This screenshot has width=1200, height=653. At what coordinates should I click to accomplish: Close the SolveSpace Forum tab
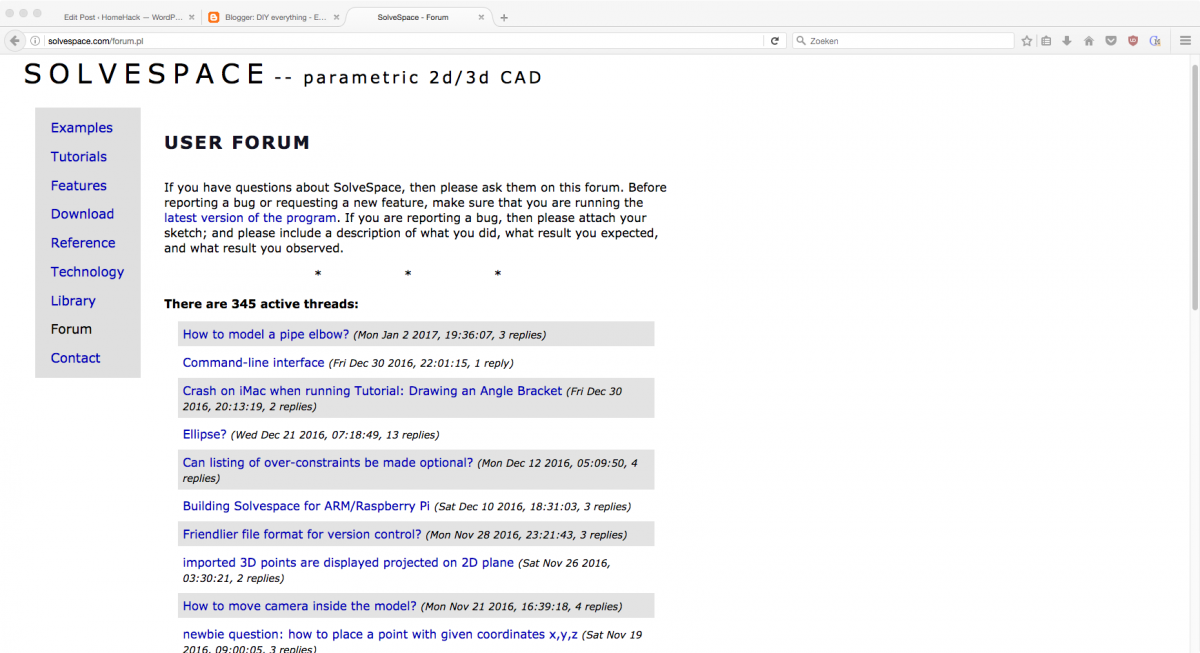point(482,17)
